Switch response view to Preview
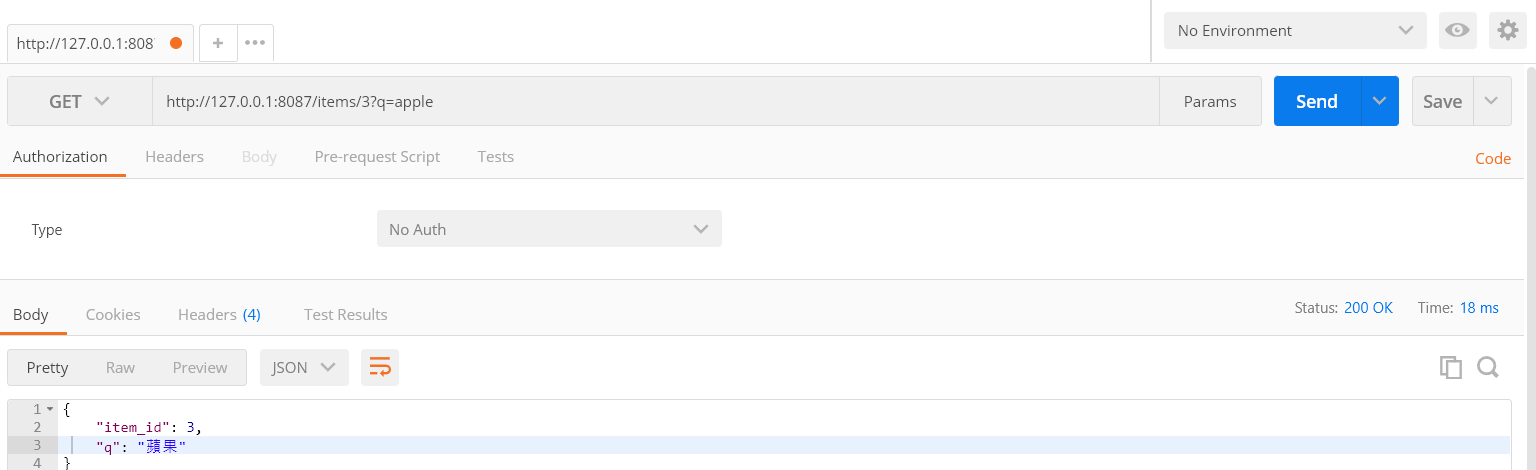 200,367
